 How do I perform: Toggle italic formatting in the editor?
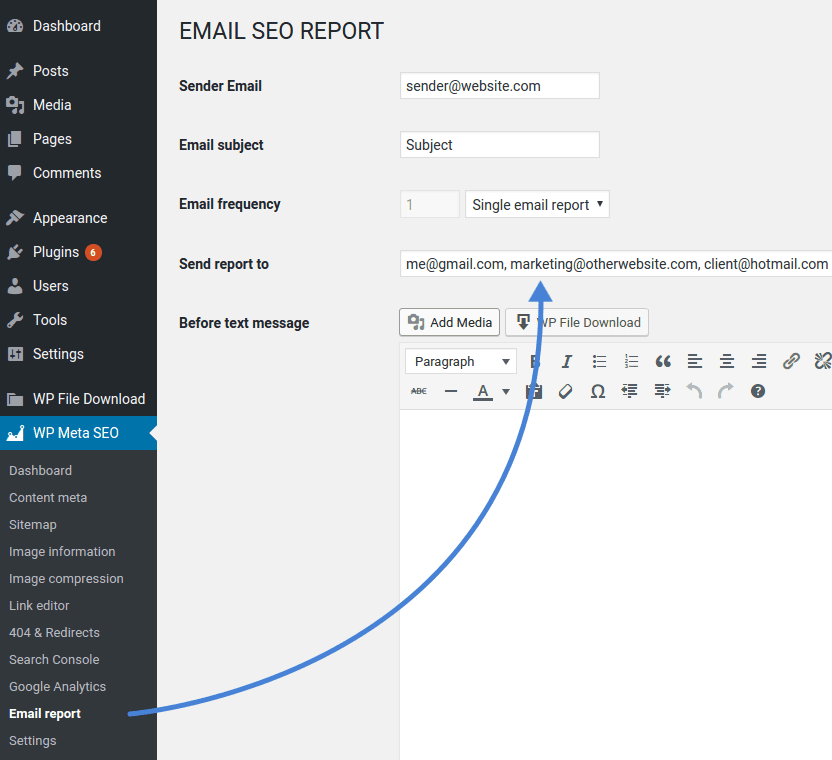tap(567, 361)
